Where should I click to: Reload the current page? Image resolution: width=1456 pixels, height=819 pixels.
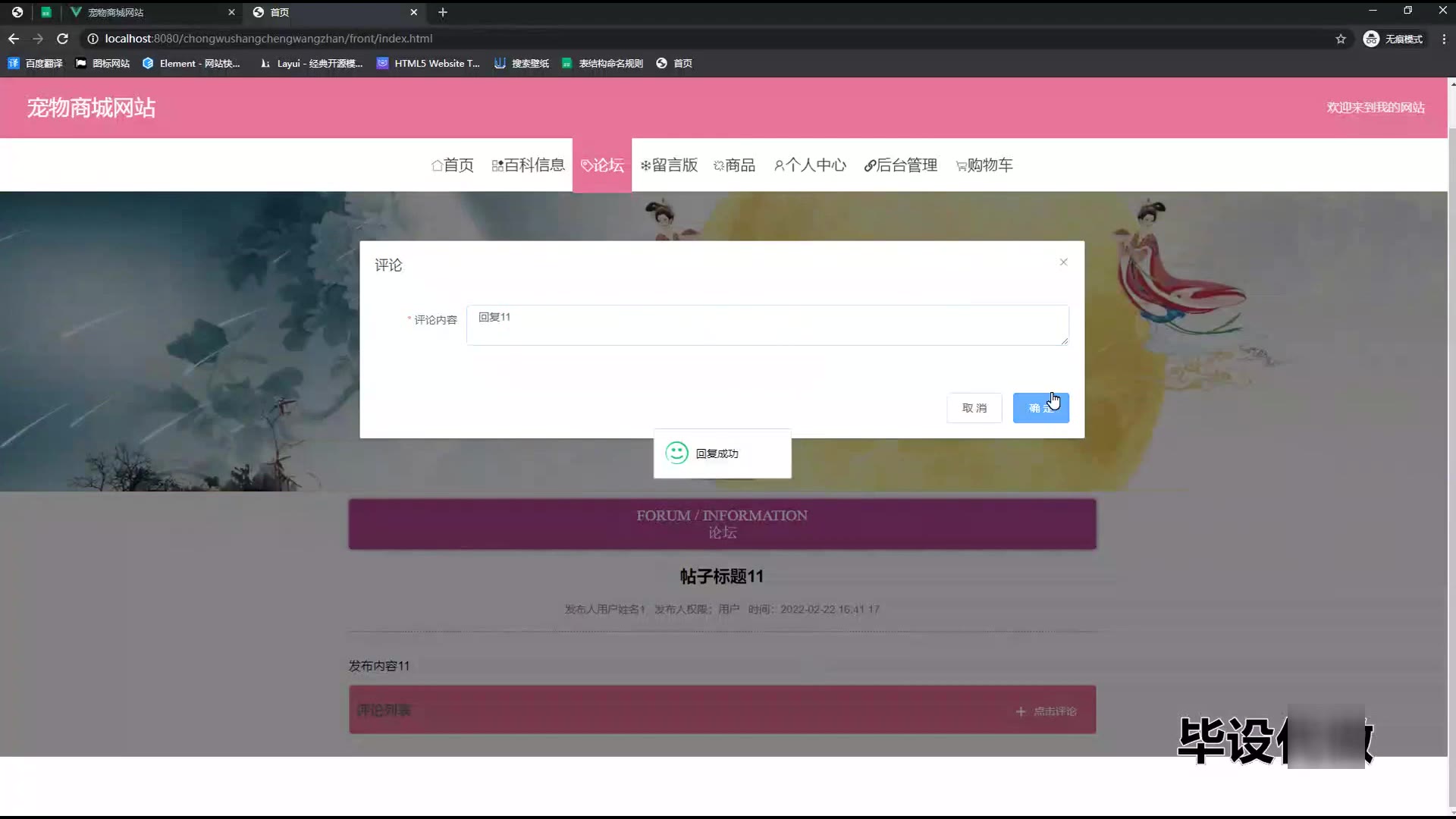pos(63,39)
